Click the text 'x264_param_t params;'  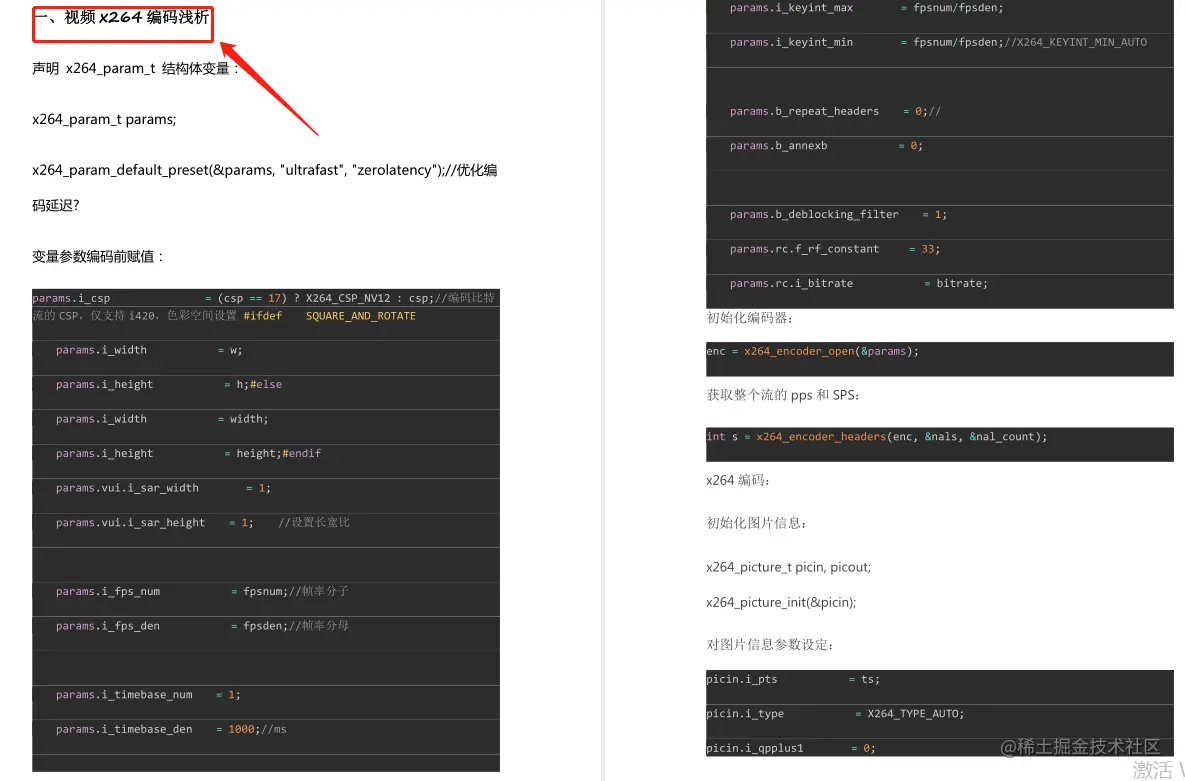[x=104, y=119]
